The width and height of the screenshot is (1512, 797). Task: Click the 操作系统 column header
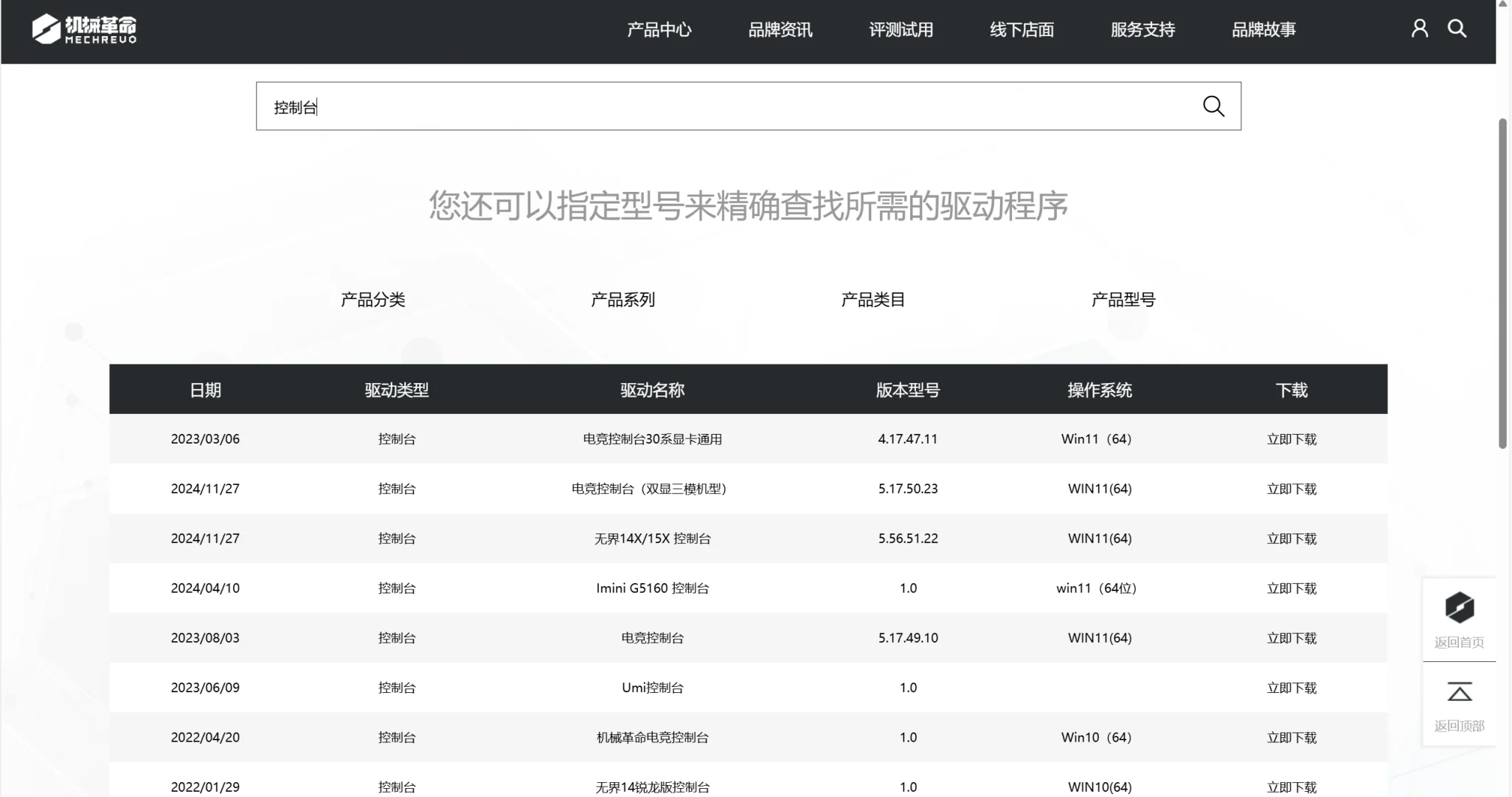pyautogui.click(x=1100, y=390)
